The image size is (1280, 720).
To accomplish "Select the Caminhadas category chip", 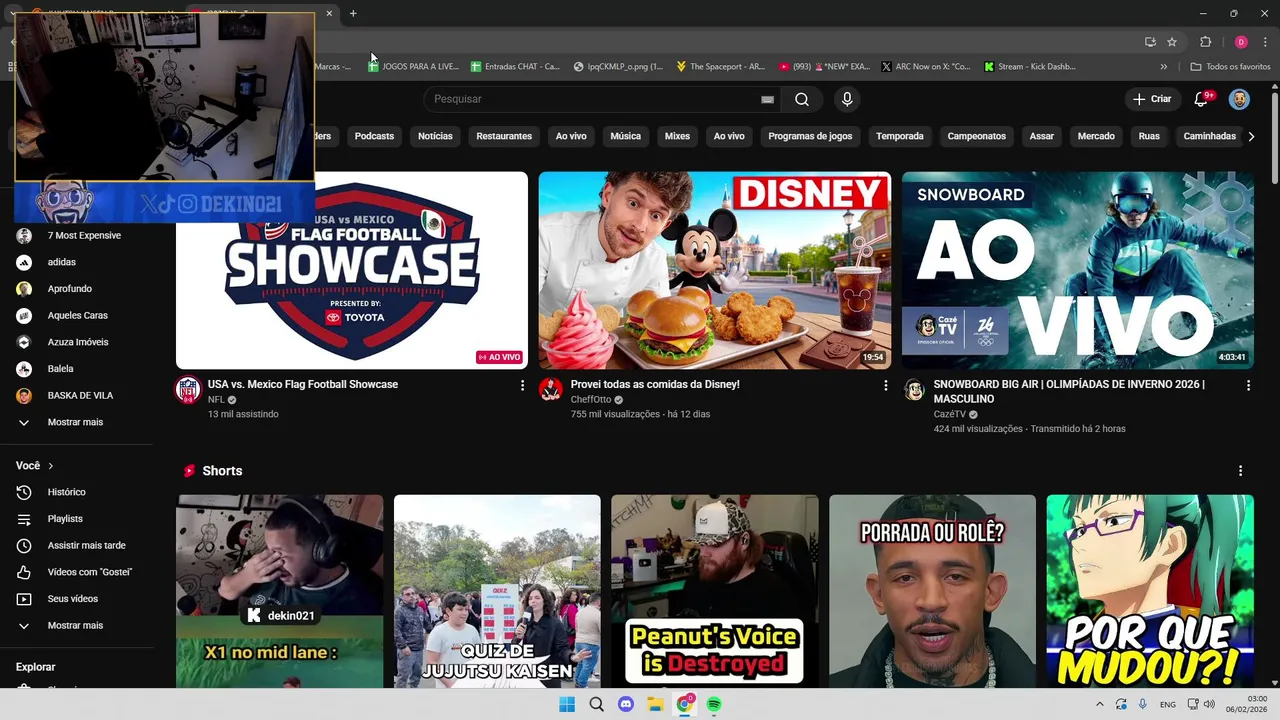I will (x=1210, y=136).
